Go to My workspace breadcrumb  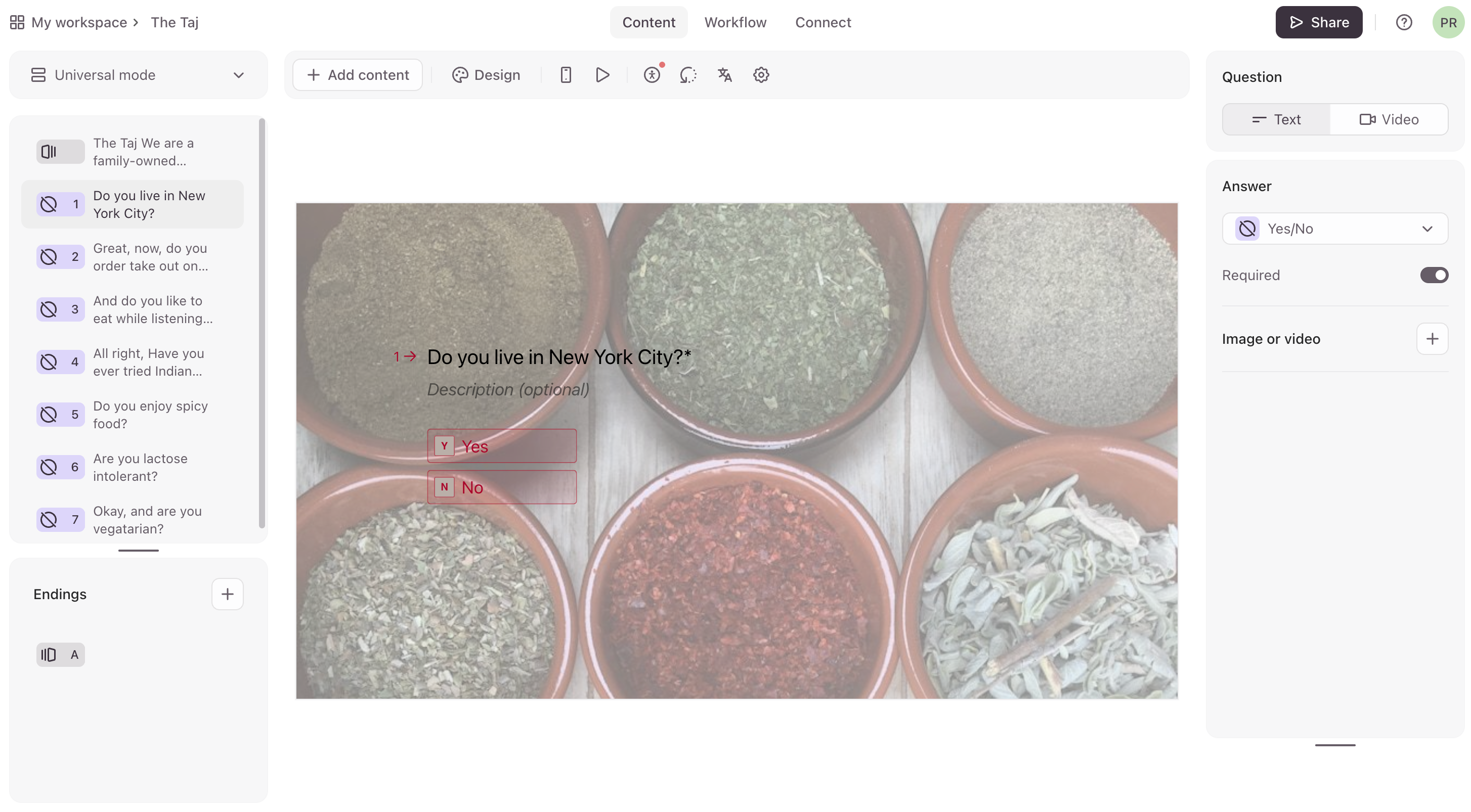click(79, 22)
